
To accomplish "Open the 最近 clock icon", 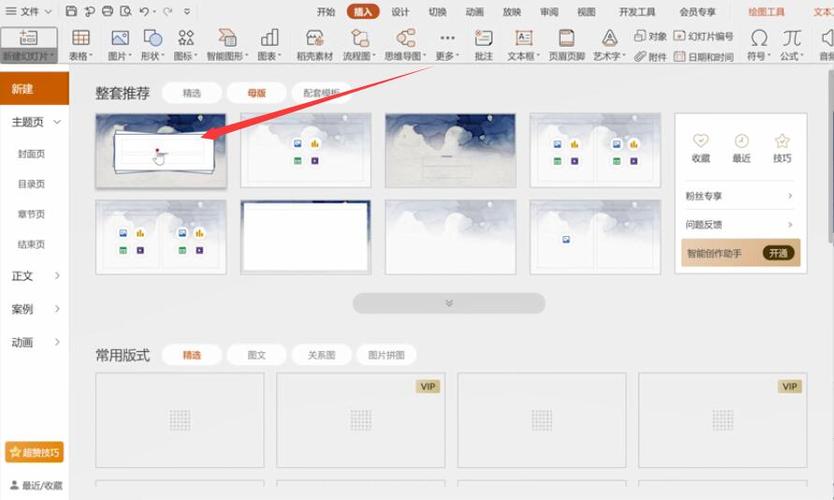I will [741, 141].
